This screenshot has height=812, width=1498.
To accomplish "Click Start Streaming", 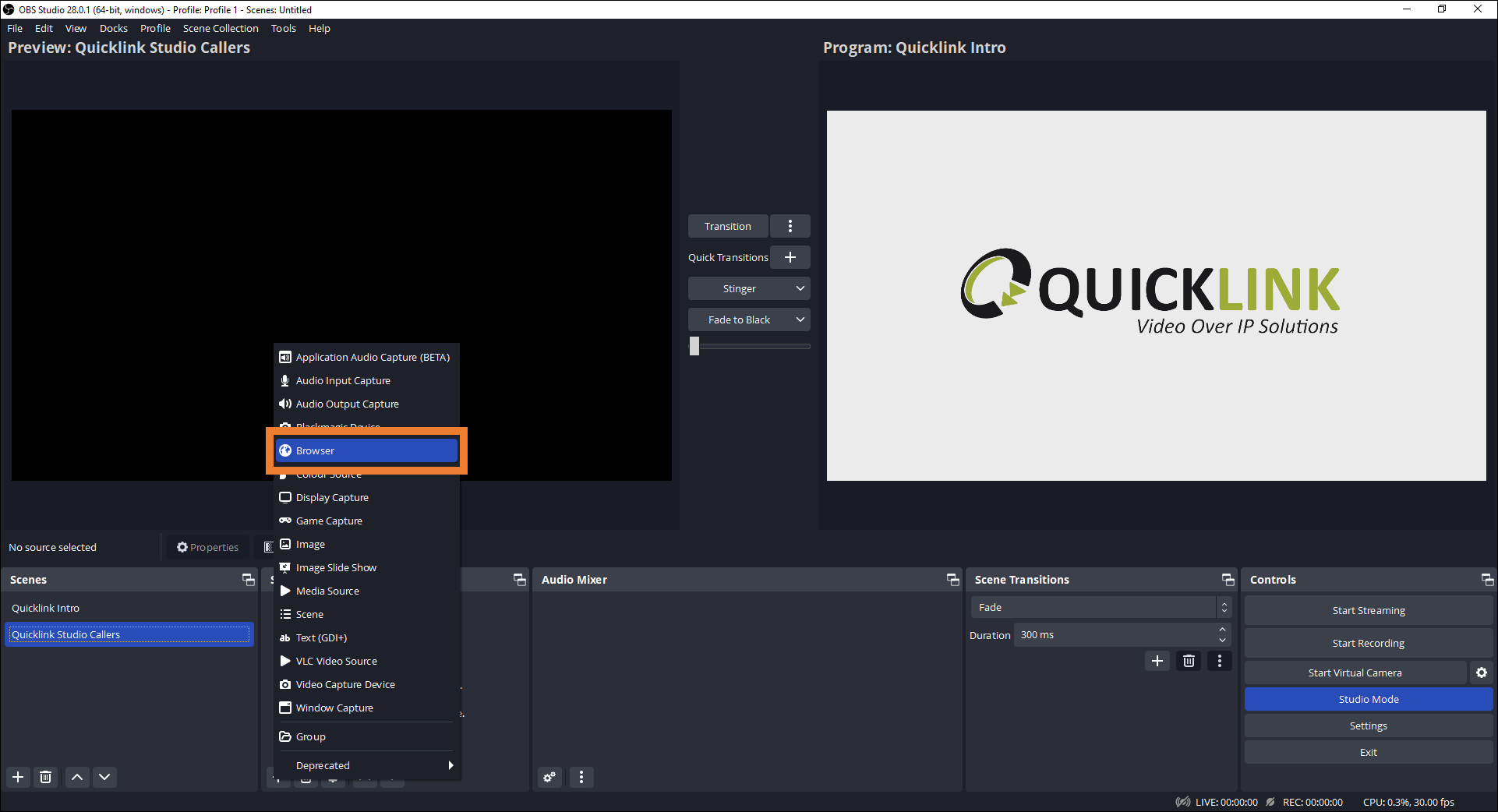I will (x=1369, y=610).
